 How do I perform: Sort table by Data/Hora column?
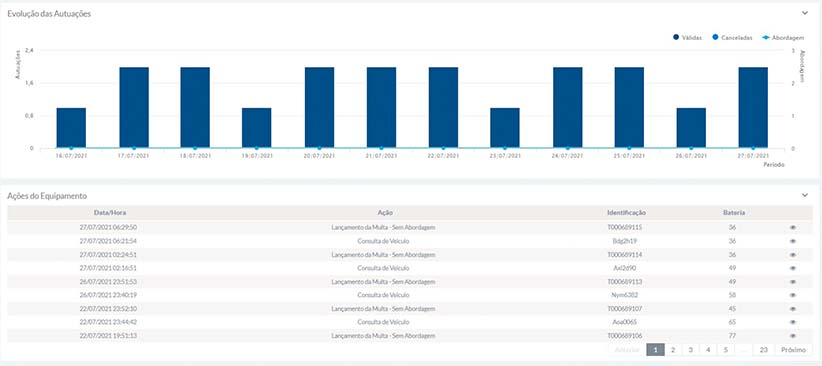pos(110,213)
